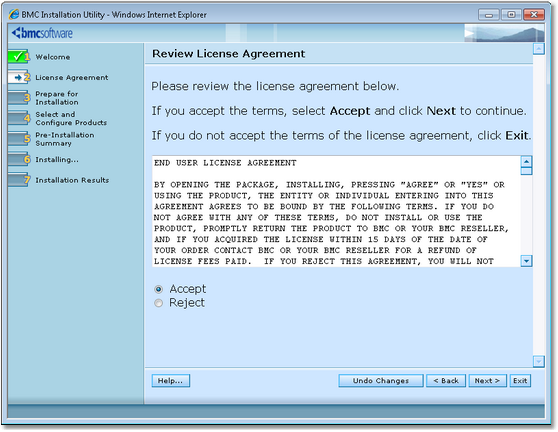Select Installation Results step
The width and height of the screenshot is (558, 432).
[x=72, y=180]
